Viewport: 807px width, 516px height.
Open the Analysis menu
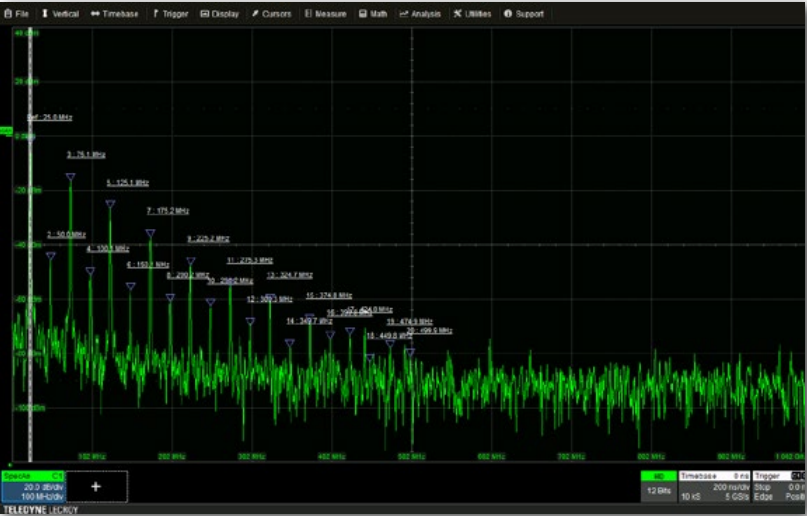(420, 14)
